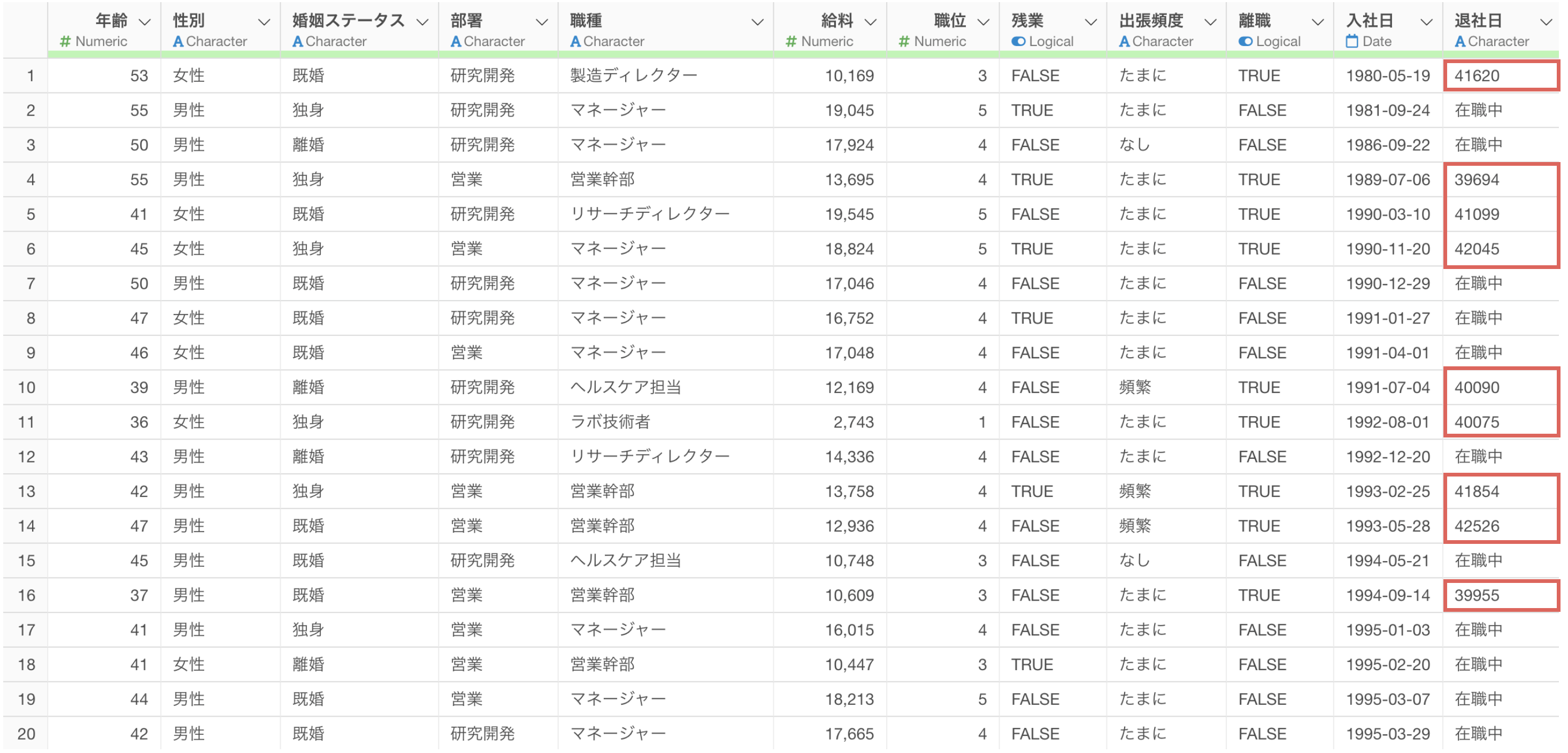1568x753 pixels.
Task: Click the 退社日 cell 39694
Action: tap(1501, 180)
